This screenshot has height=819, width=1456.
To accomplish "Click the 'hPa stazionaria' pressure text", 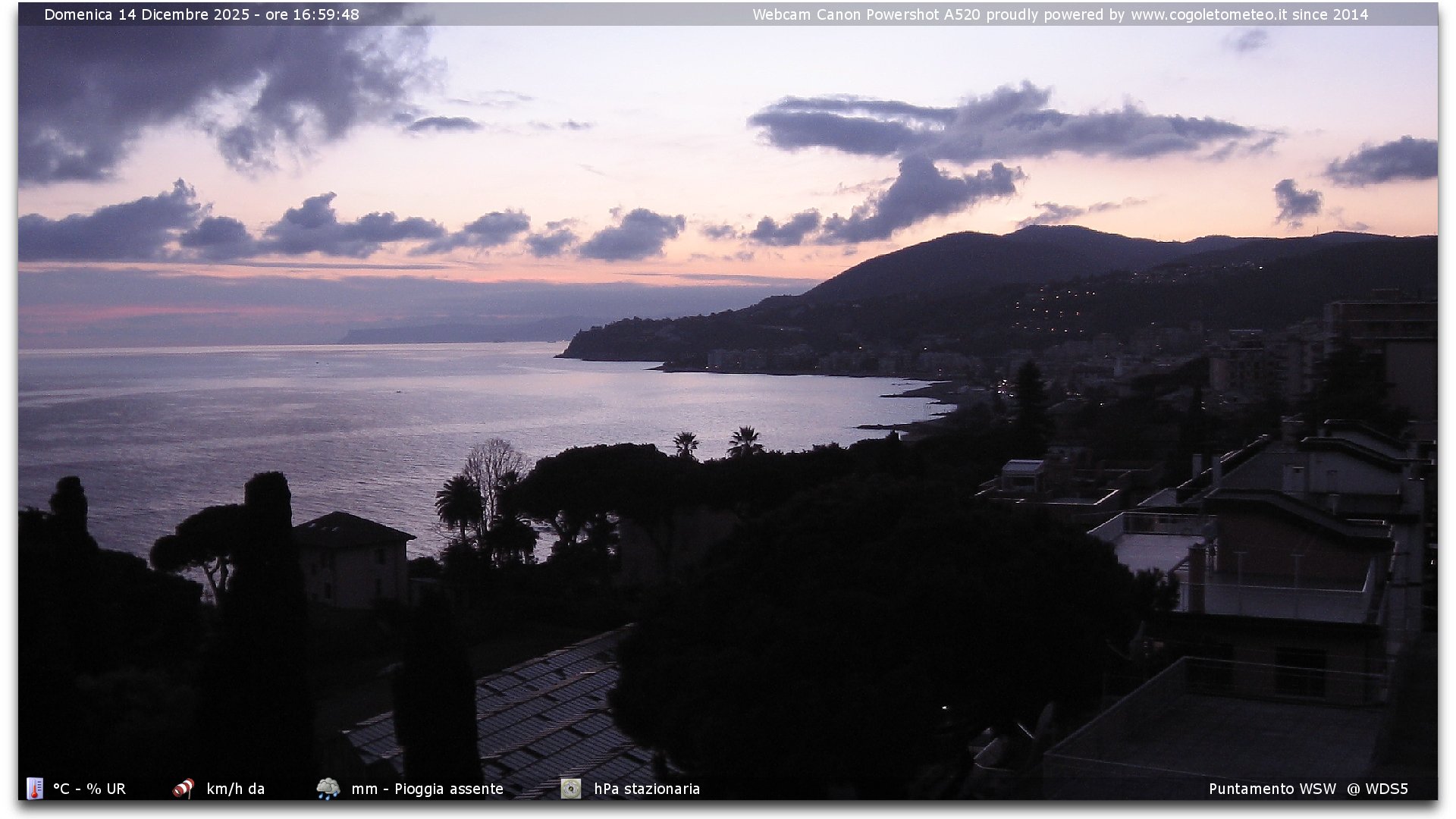I will pos(647,789).
